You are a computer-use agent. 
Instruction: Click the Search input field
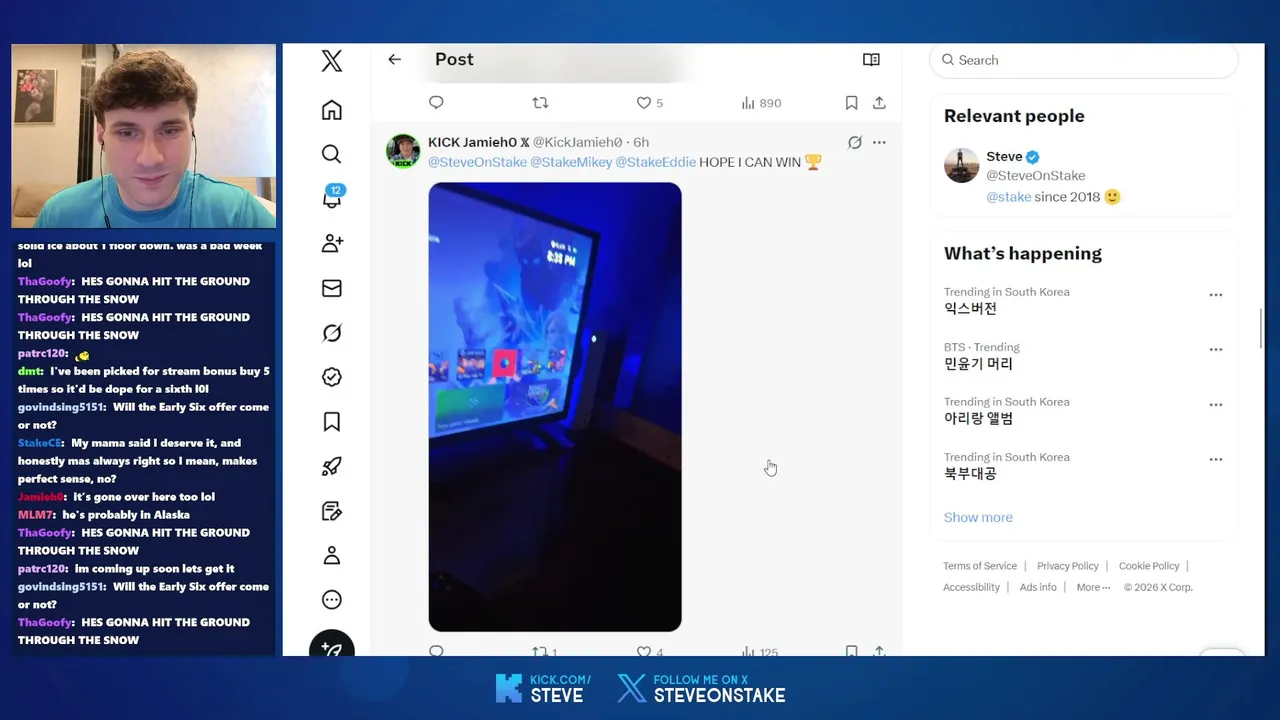coord(1084,60)
